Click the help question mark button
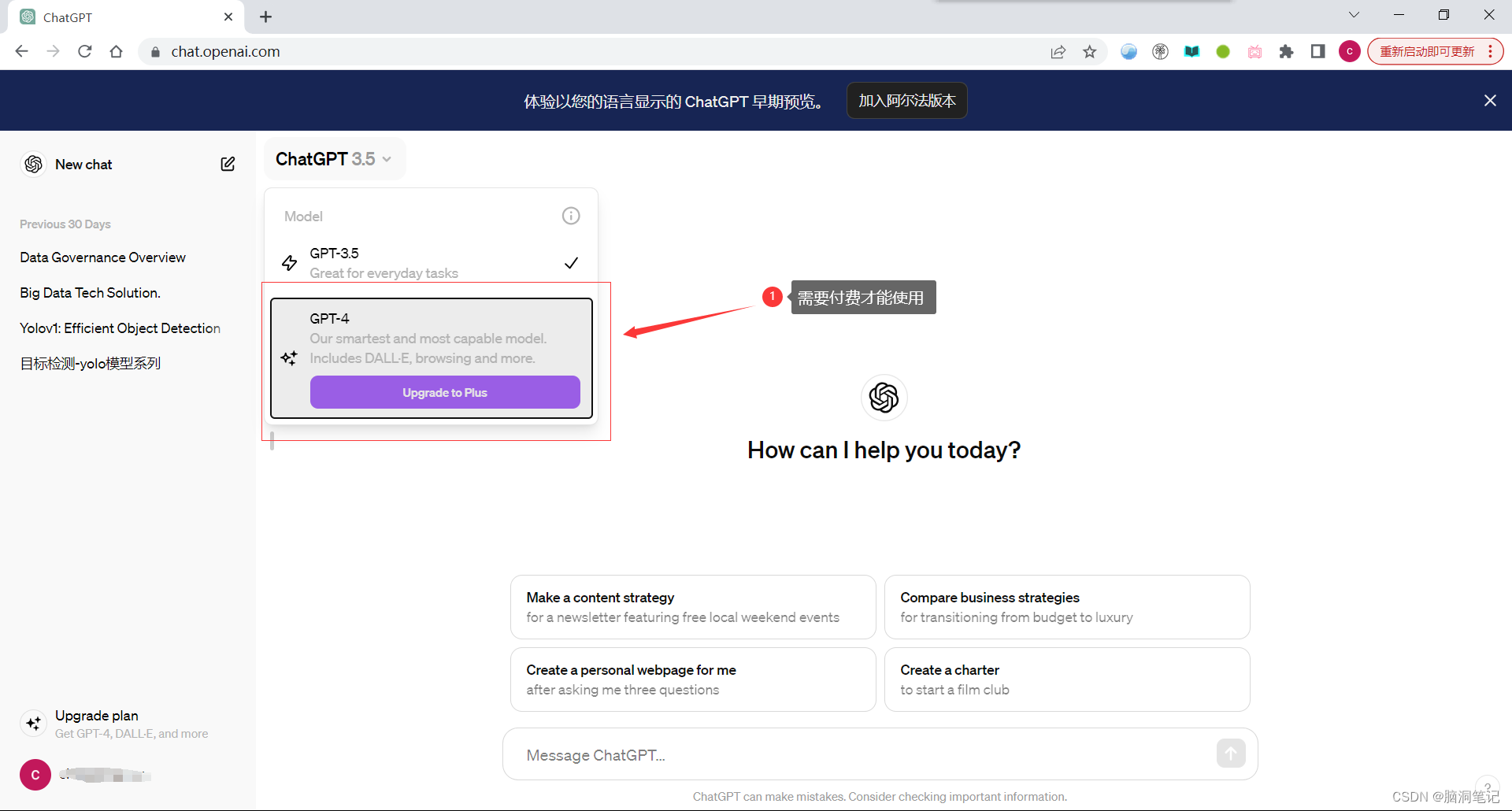 (x=1488, y=786)
